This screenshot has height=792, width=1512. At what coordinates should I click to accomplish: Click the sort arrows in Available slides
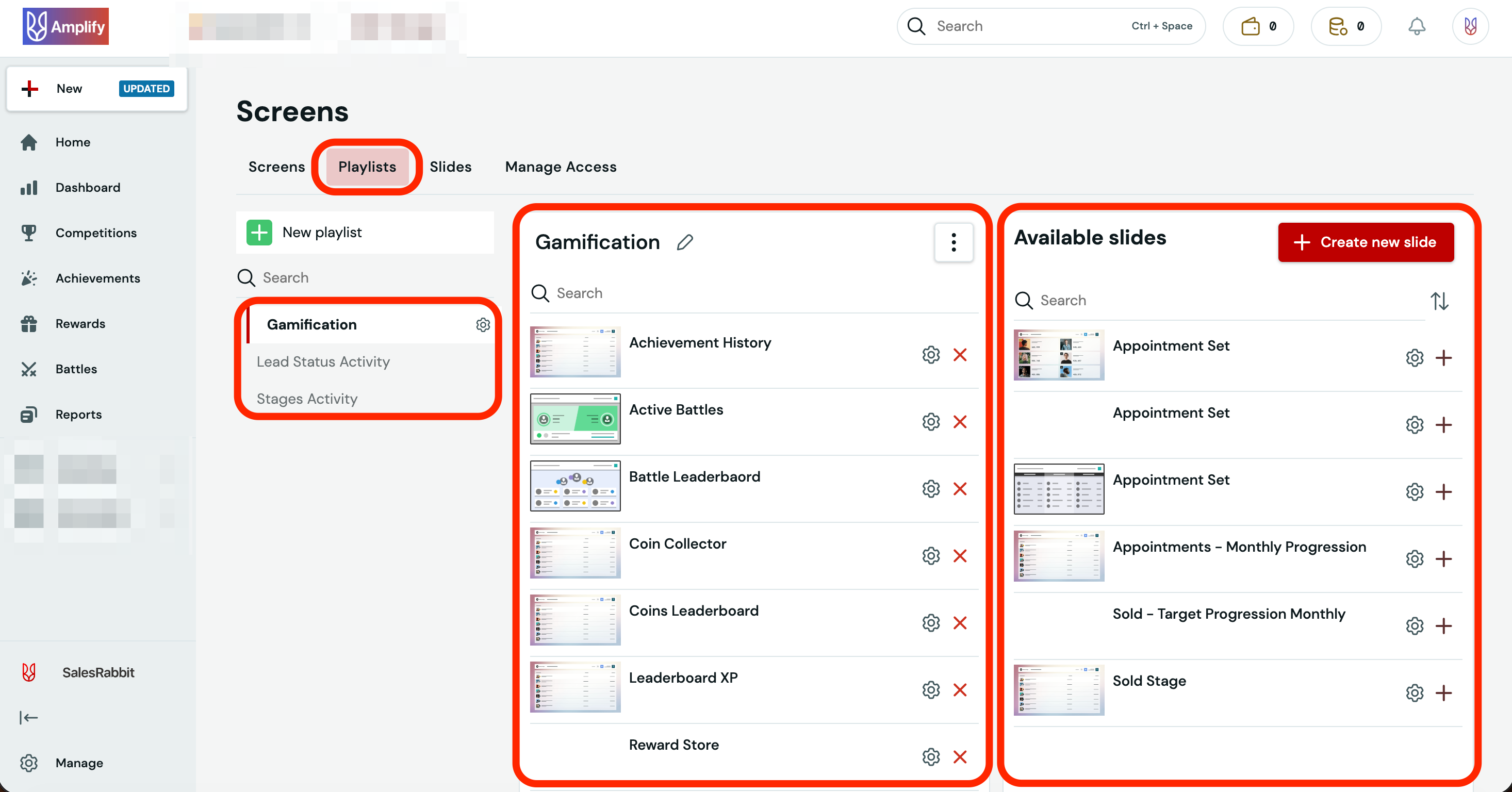(1439, 301)
